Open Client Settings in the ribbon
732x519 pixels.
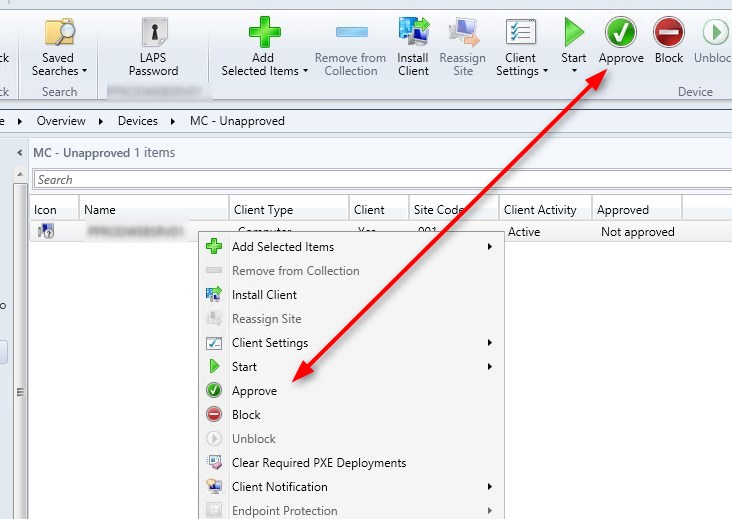(521, 31)
